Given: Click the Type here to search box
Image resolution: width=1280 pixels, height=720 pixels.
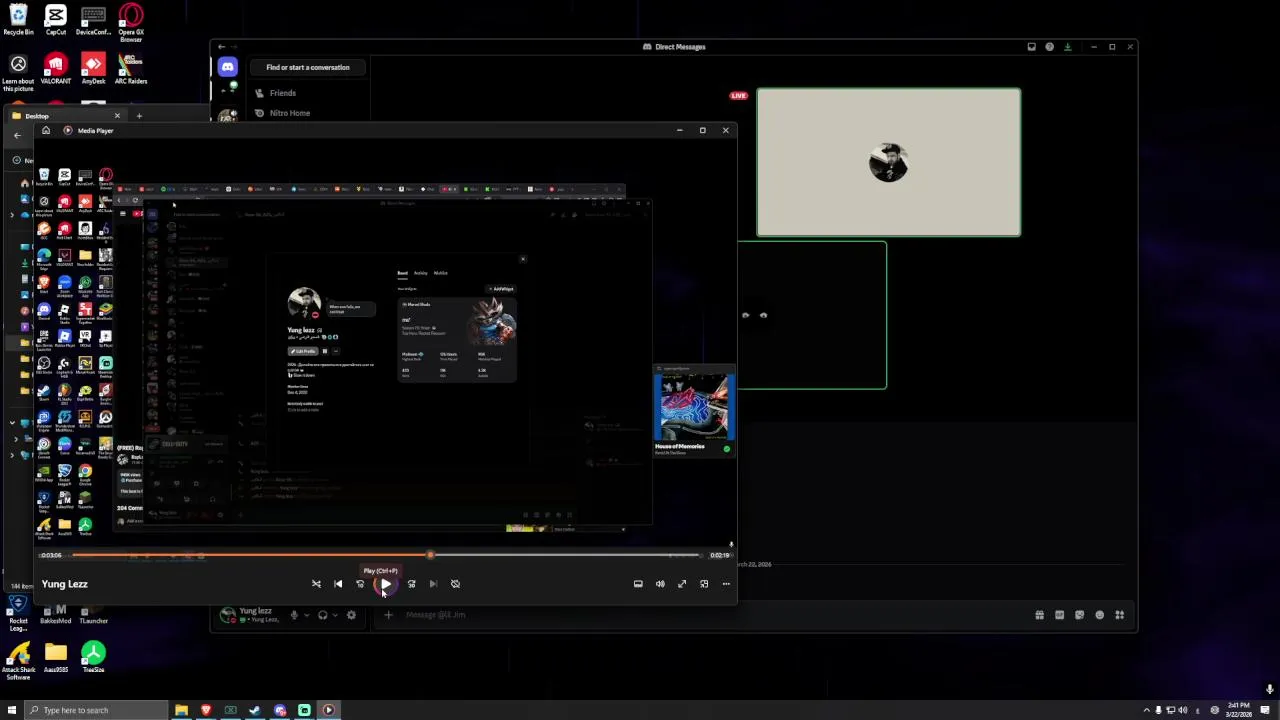Looking at the screenshot, I should 97,710.
